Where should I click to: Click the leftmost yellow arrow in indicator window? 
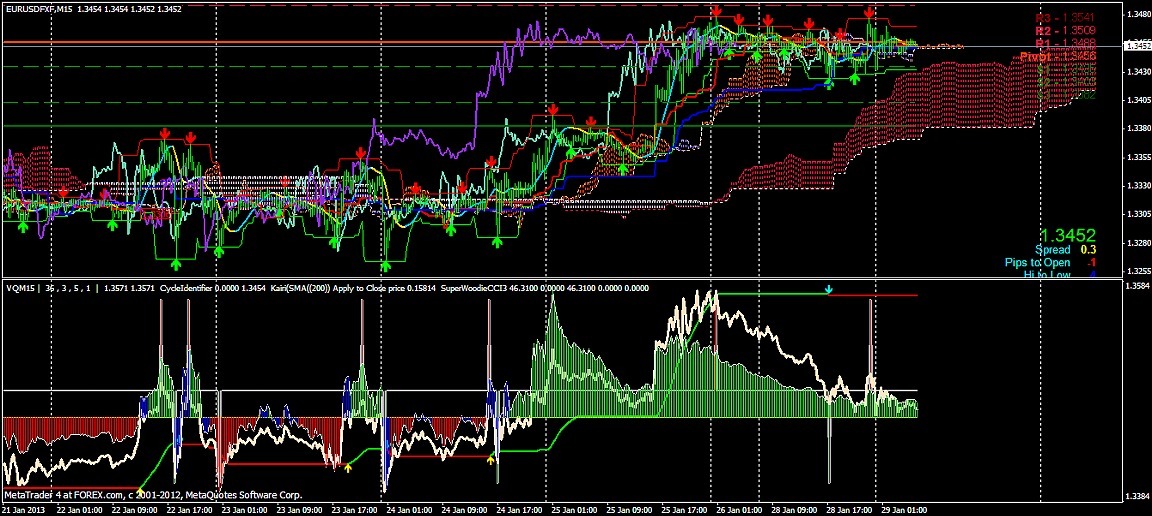[x=348, y=466]
